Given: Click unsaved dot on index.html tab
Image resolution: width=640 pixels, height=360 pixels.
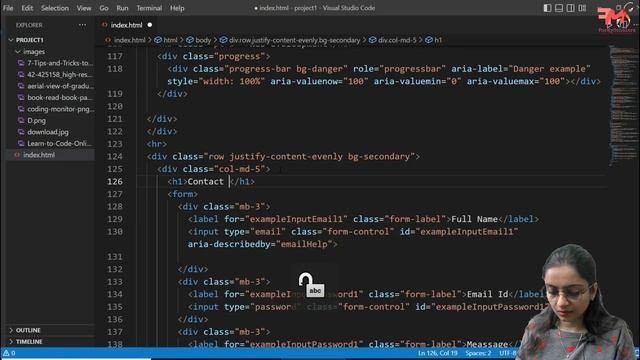Looking at the screenshot, I should pyautogui.click(x=150, y=25).
